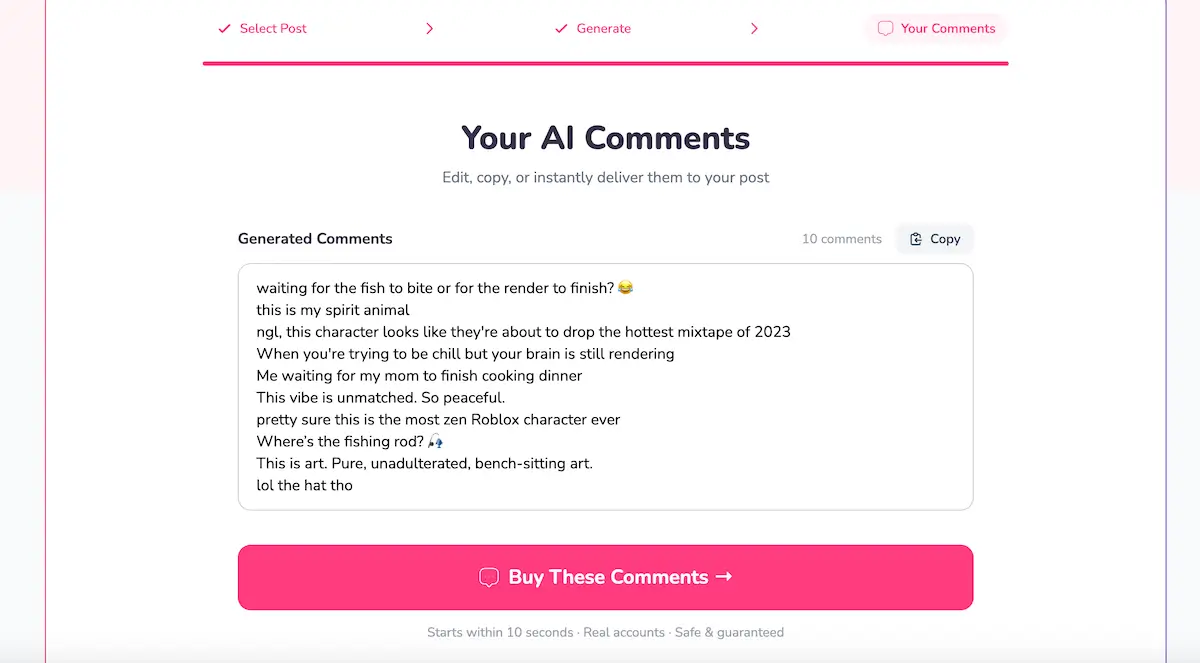Click the 10 comments count label
Screen dimensions: 1200x663
(x=841, y=239)
